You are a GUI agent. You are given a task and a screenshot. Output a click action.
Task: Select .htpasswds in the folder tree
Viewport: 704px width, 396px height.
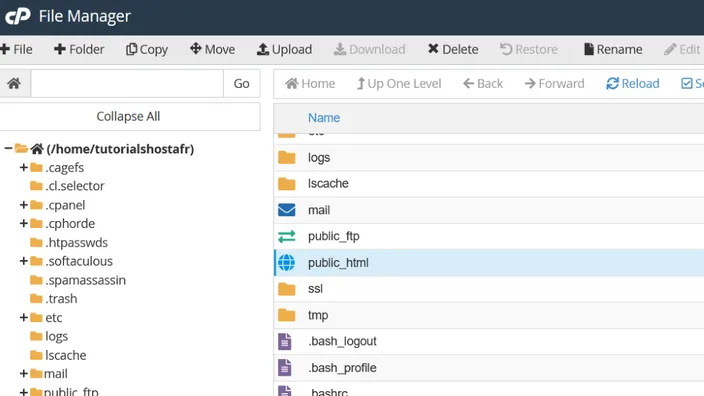click(76, 242)
